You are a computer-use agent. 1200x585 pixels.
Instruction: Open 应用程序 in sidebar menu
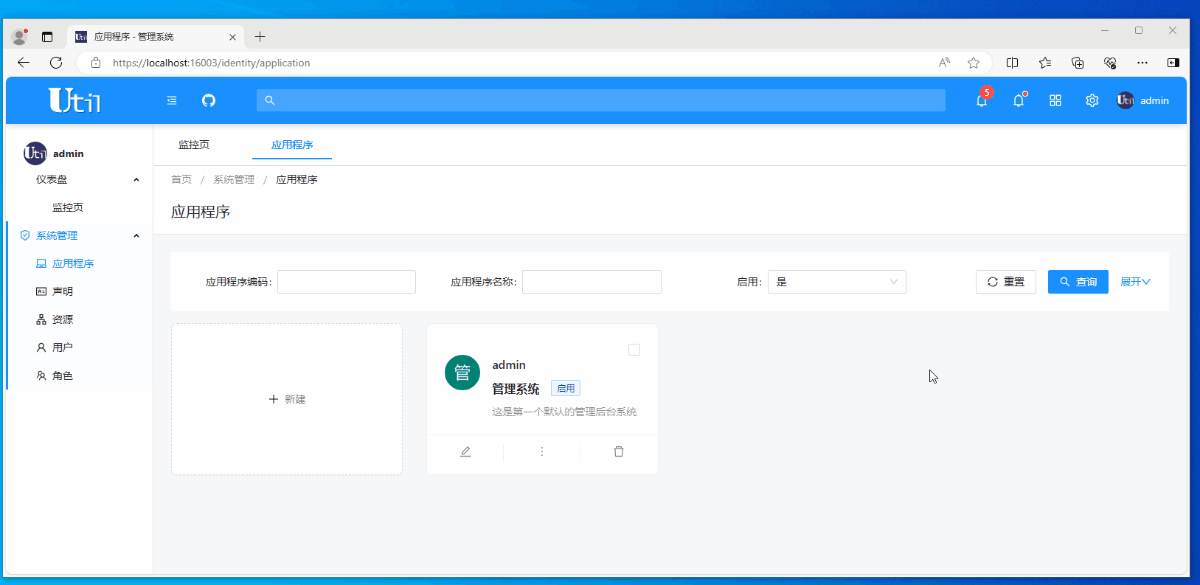click(x=73, y=264)
